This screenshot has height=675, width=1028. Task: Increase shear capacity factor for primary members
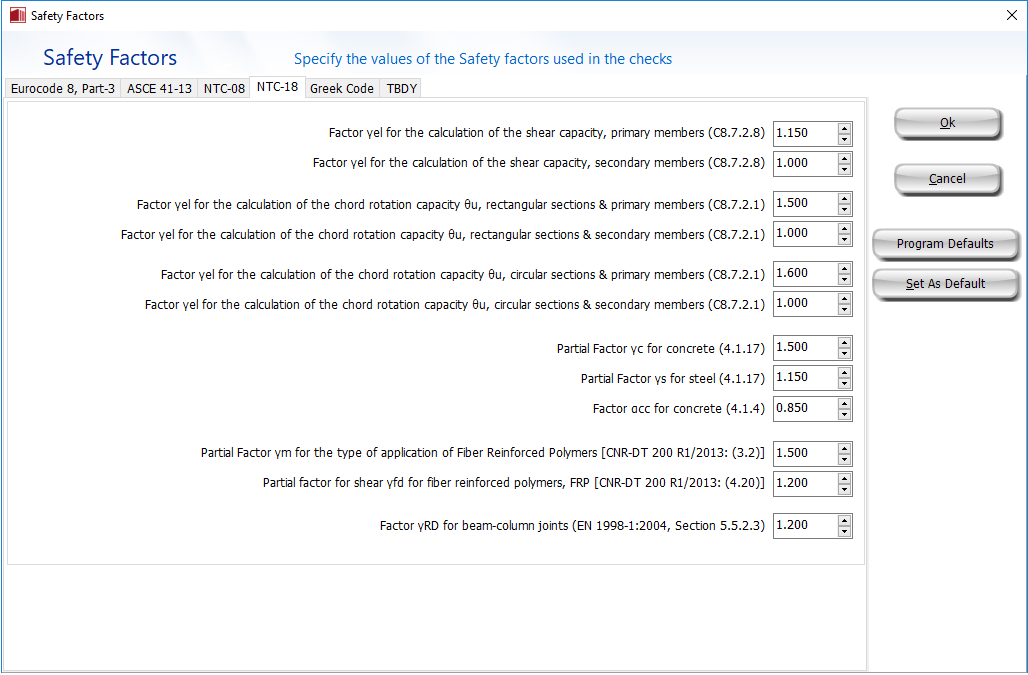pyautogui.click(x=845, y=128)
